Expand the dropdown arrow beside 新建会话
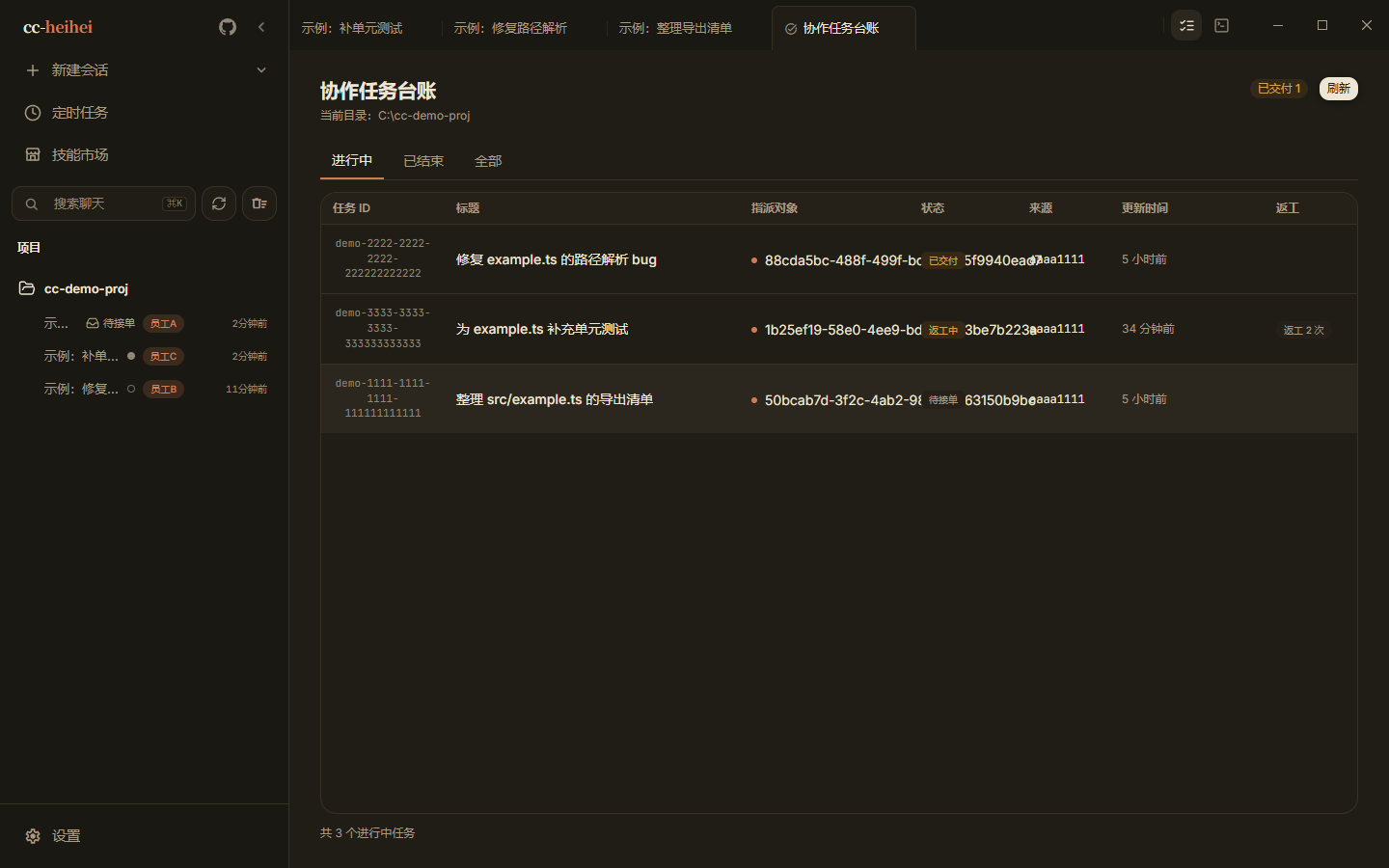This screenshot has width=1389, height=868. pyautogui.click(x=261, y=70)
